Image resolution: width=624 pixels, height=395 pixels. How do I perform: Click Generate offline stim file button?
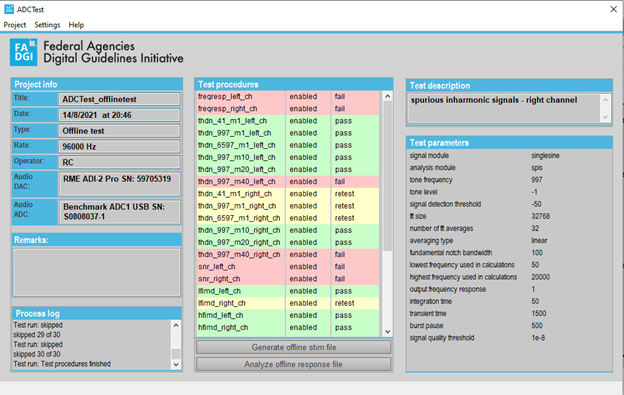(294, 347)
